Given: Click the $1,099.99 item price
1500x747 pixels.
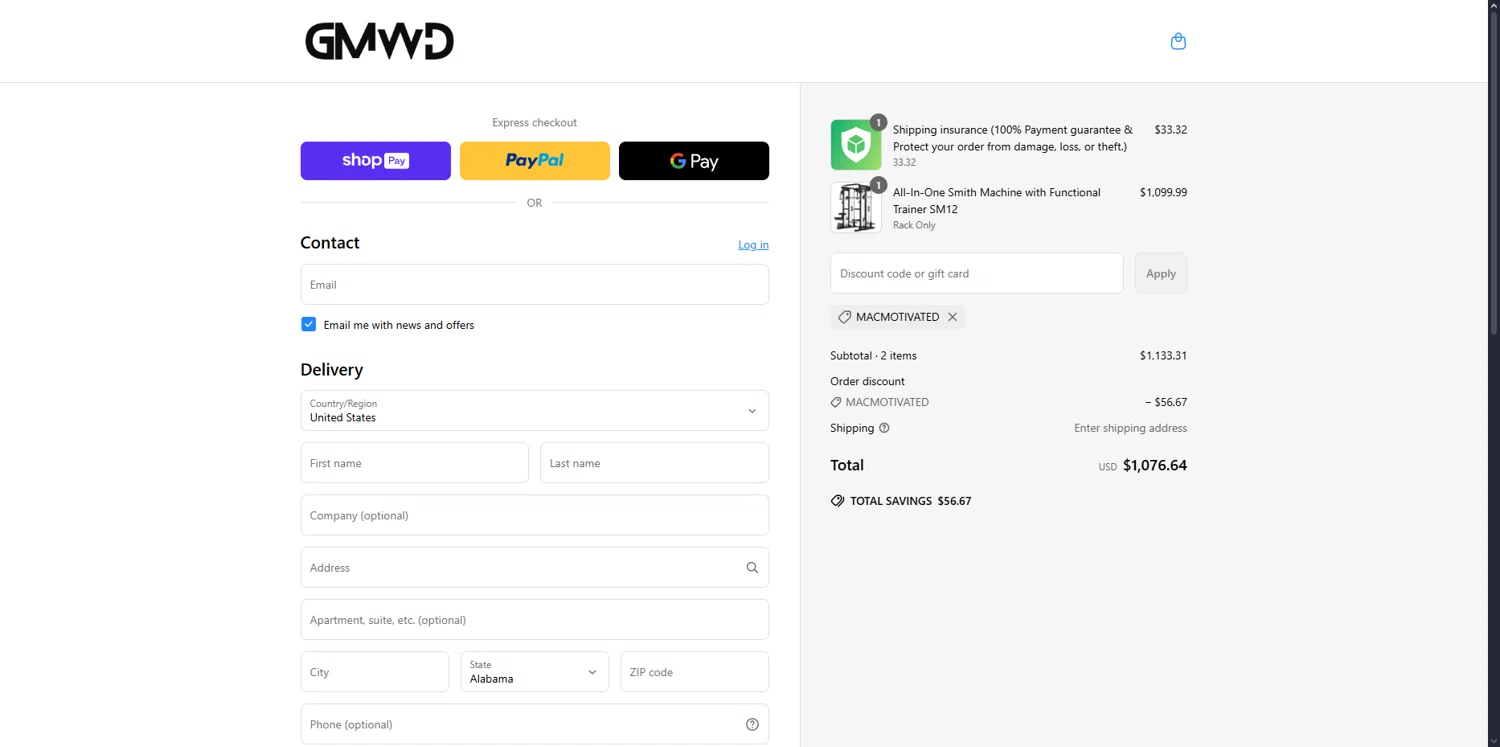Looking at the screenshot, I should [x=1163, y=192].
